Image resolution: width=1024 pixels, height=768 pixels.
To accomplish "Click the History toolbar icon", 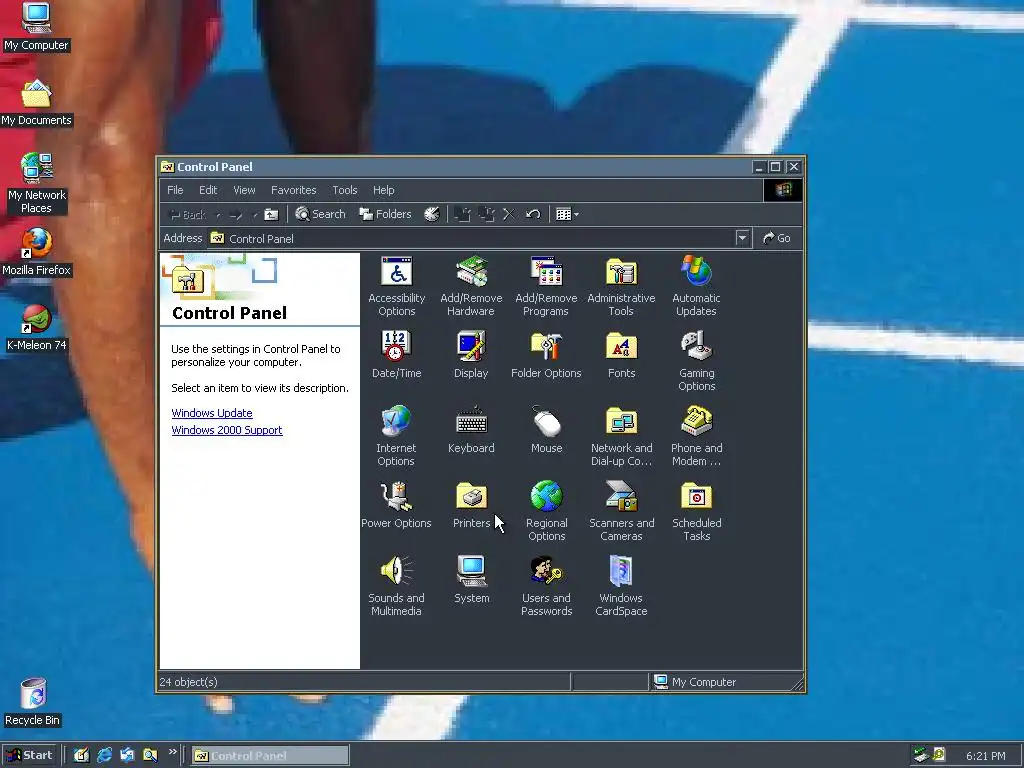I will [432, 214].
